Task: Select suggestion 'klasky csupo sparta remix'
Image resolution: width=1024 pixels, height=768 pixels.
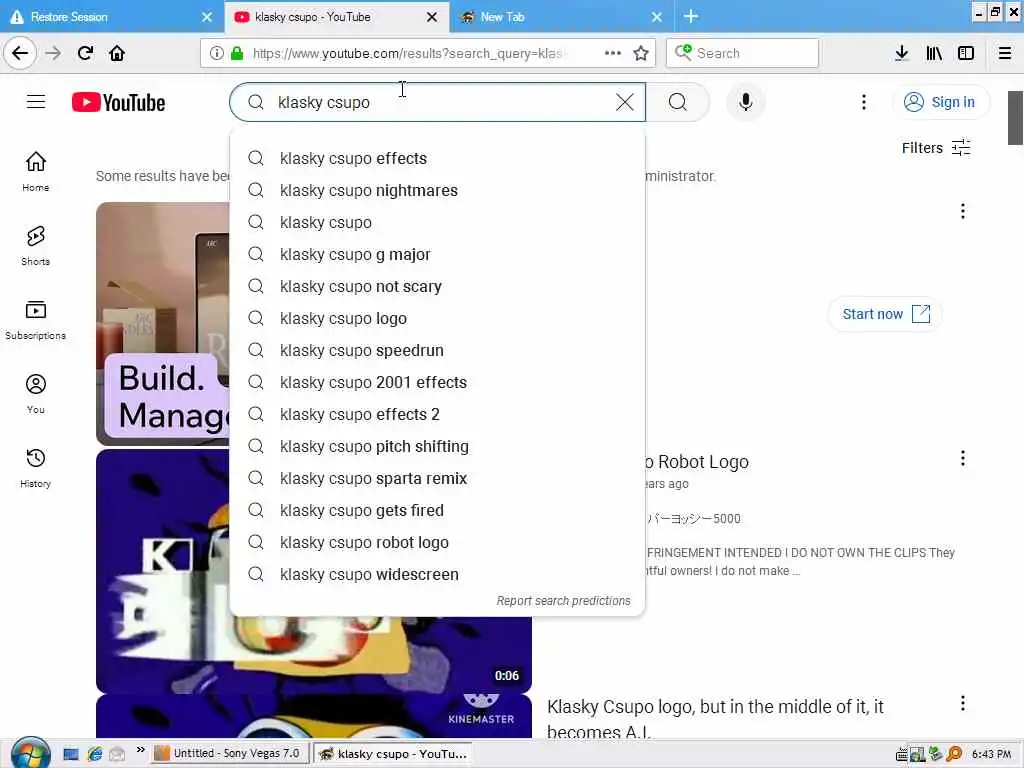Action: coord(438,478)
